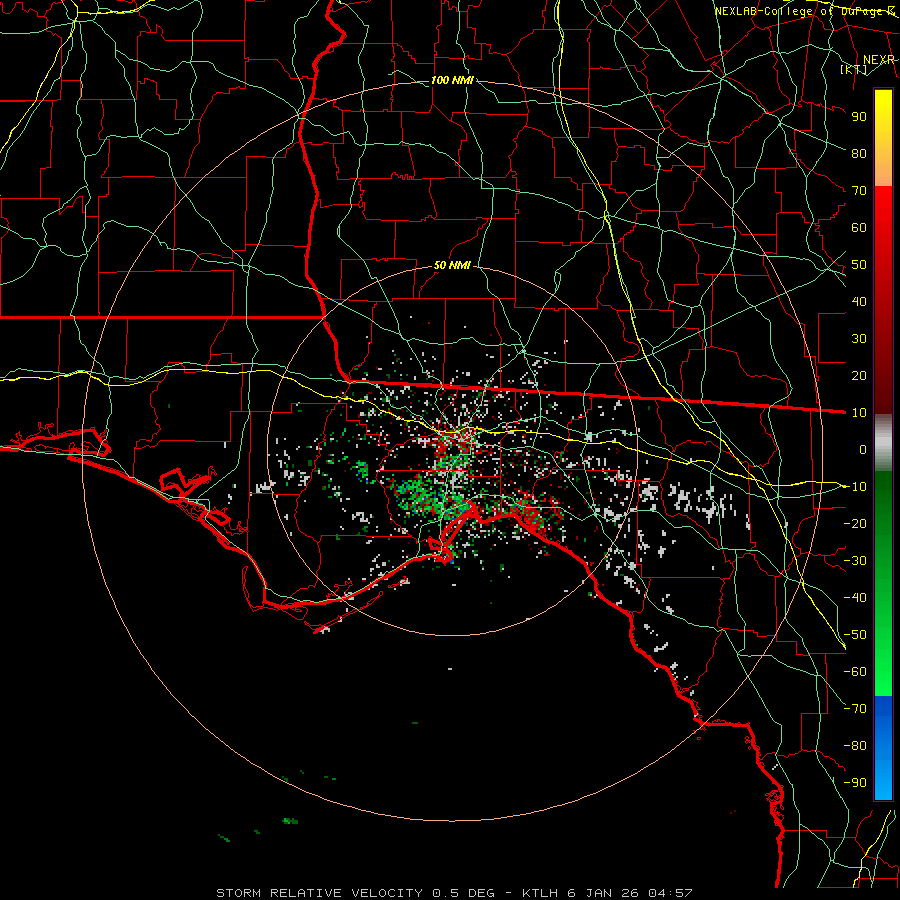
Task: Click the -50 value on color scale
Action: click(x=855, y=634)
